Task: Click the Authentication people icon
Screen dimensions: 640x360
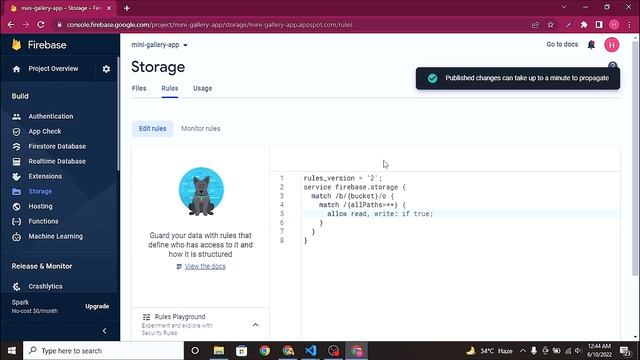Action: (16, 117)
